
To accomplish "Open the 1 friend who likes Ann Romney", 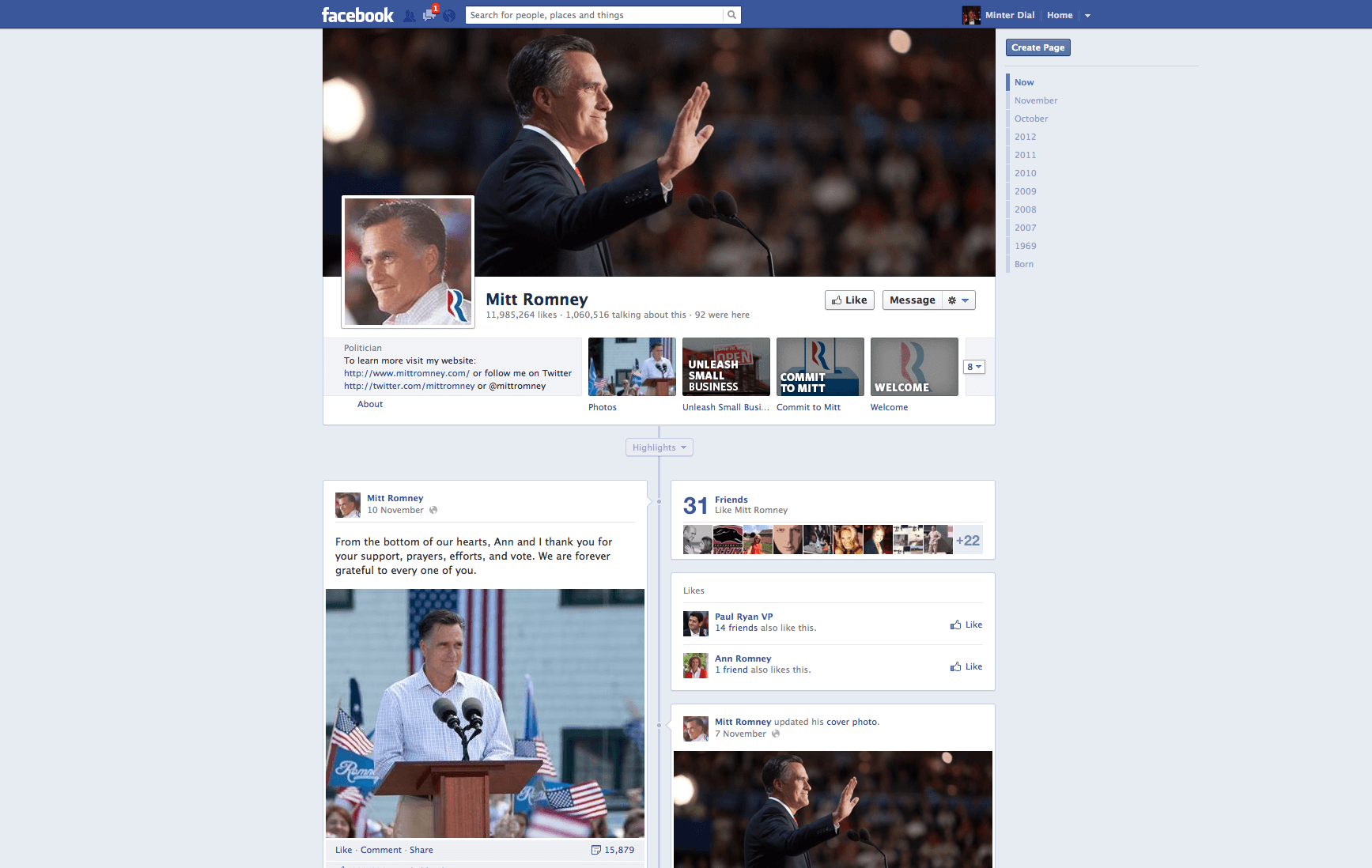I will 731,670.
